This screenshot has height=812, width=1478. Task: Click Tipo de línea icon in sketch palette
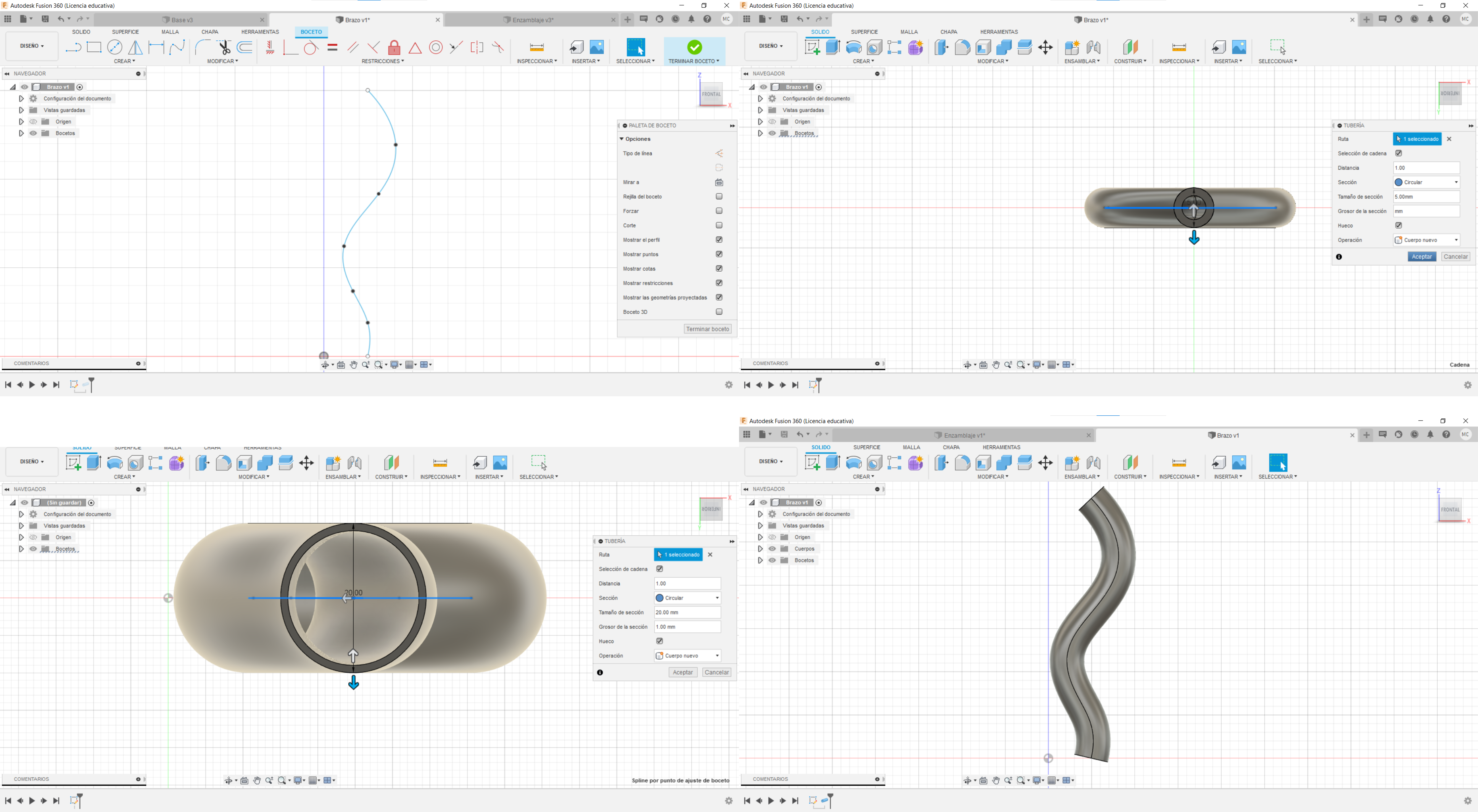tap(719, 154)
